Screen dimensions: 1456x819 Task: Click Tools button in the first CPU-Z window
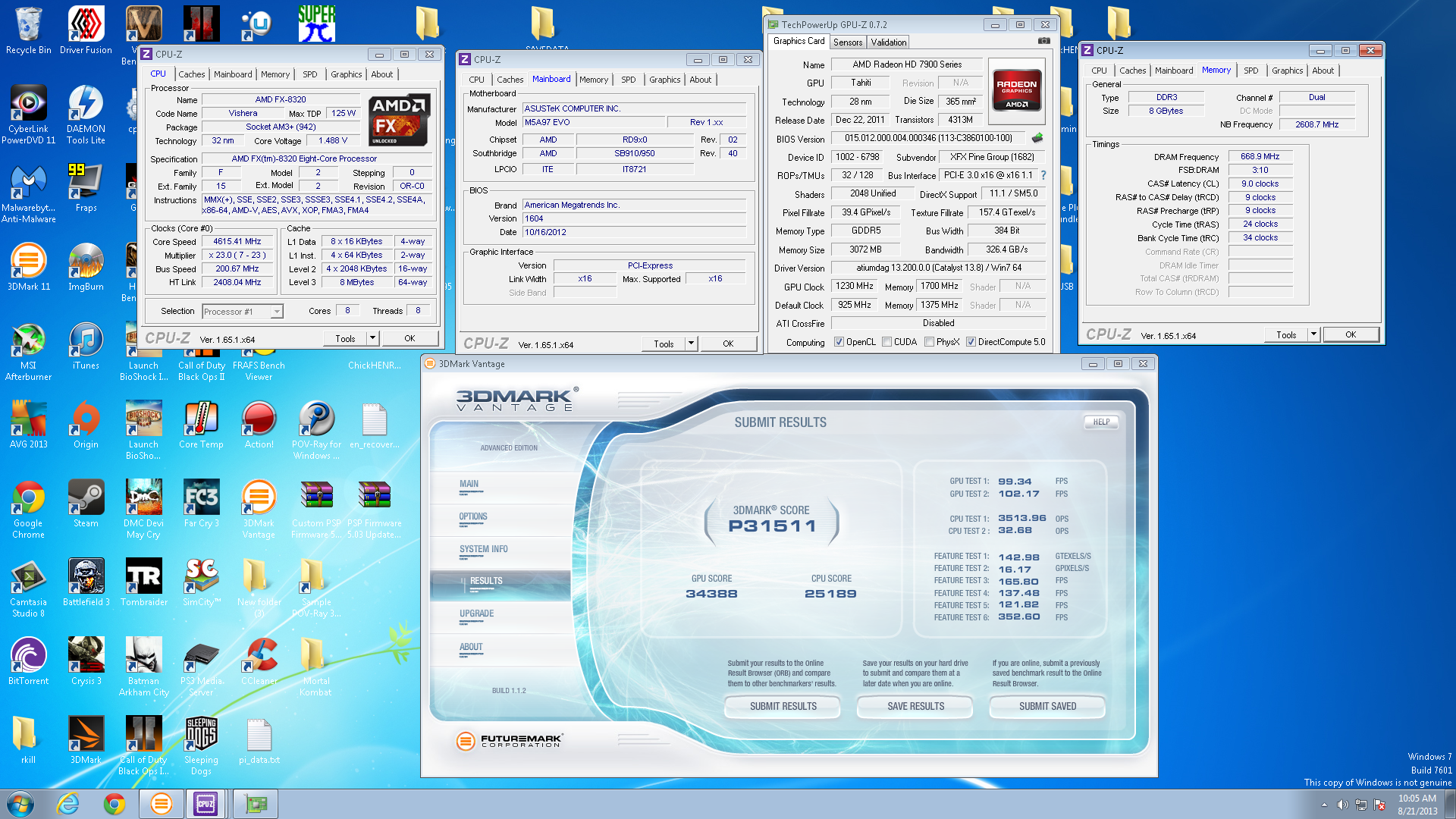click(345, 338)
